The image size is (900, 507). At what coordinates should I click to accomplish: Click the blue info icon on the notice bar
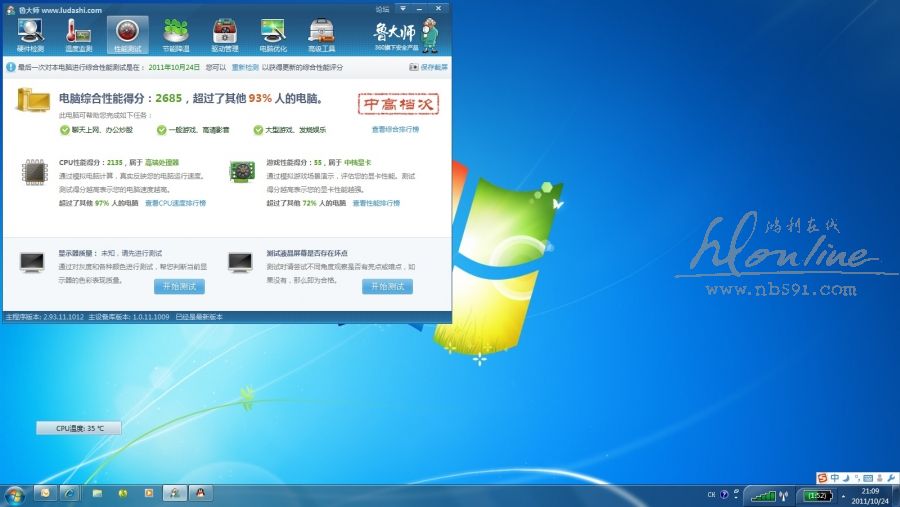point(10,67)
